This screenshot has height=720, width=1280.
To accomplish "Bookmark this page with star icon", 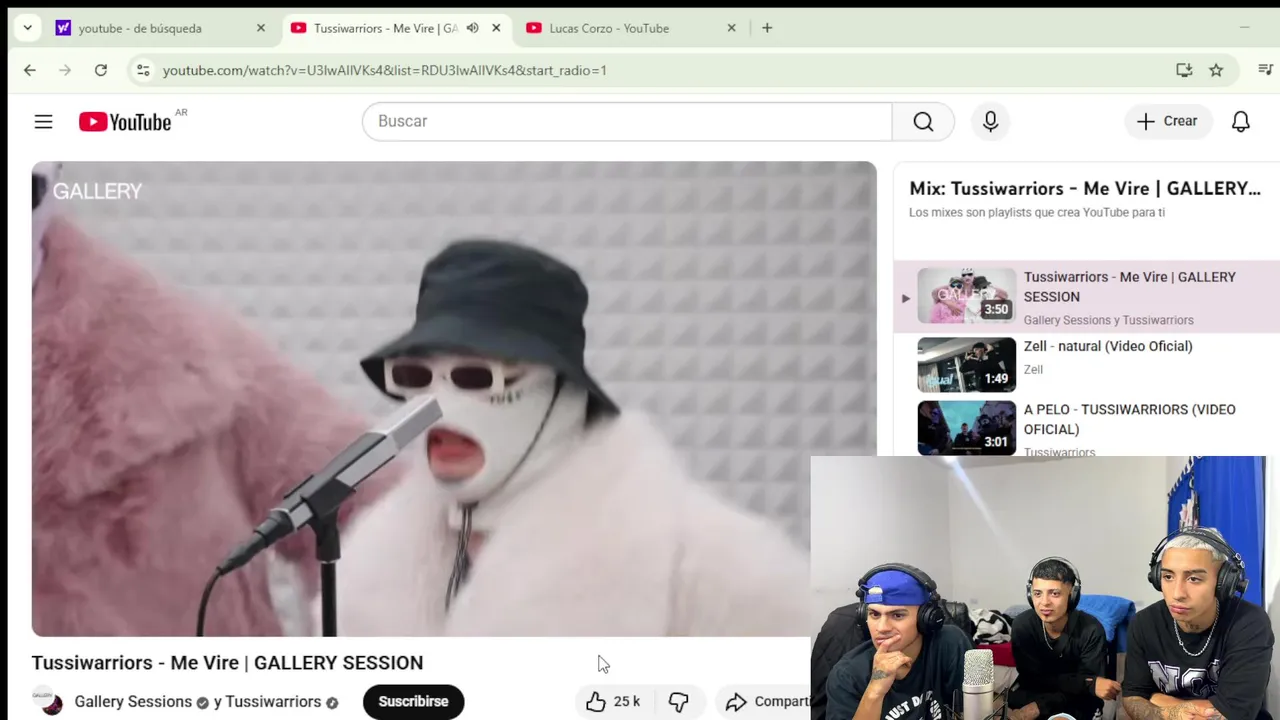I will click(1216, 70).
